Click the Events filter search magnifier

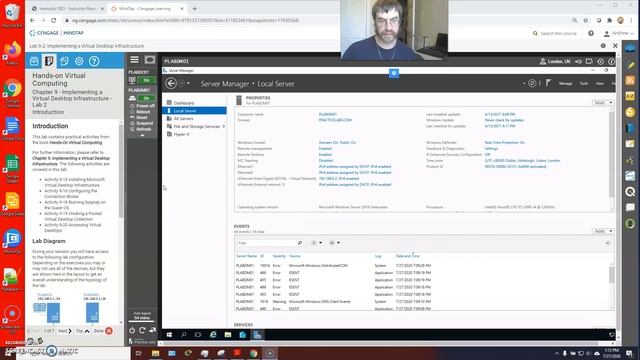click(x=300, y=243)
